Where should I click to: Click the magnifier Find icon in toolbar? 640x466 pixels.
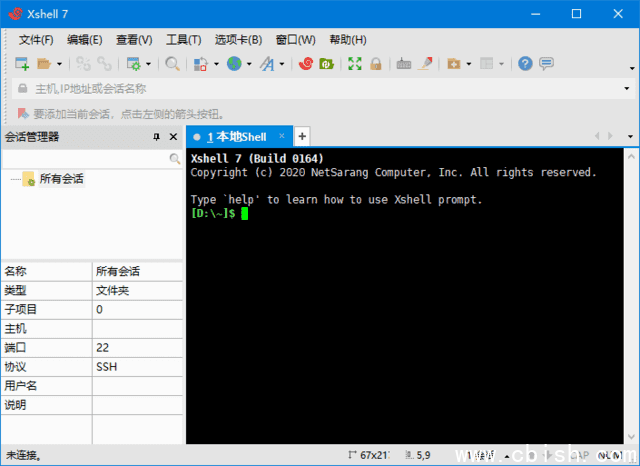[172, 64]
